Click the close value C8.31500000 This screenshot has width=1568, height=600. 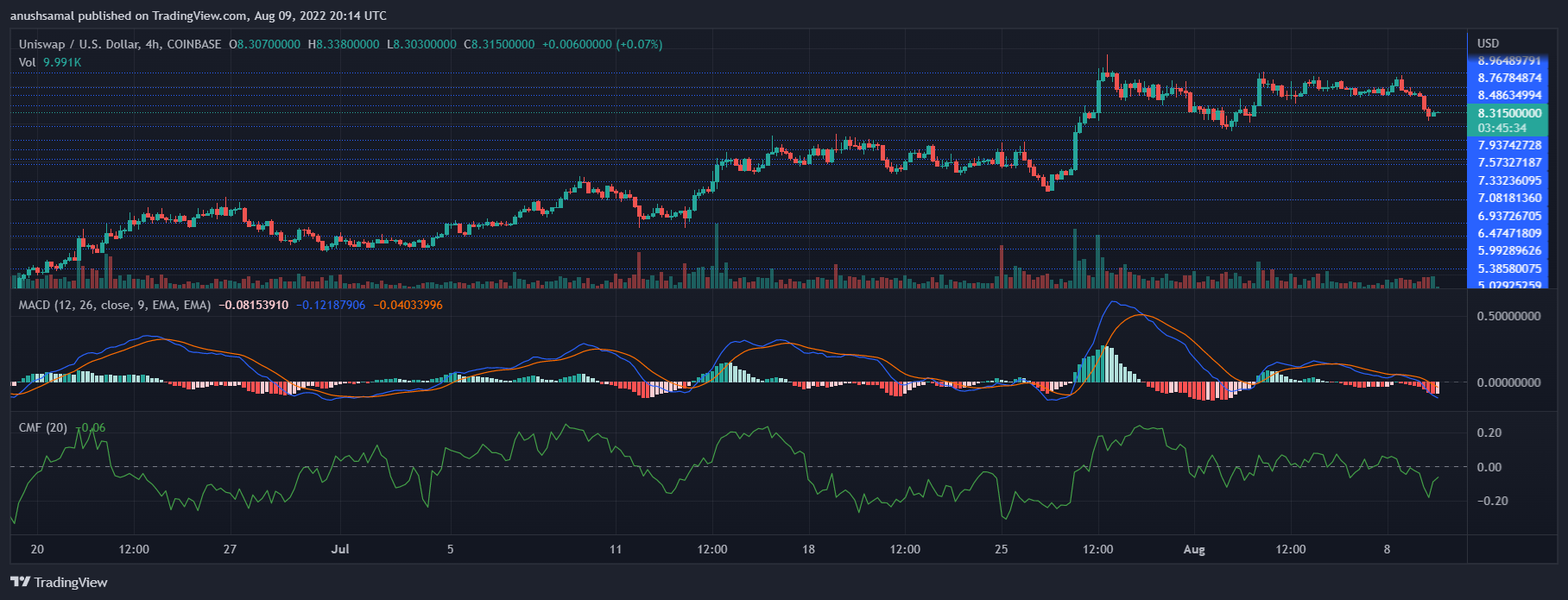point(499,44)
